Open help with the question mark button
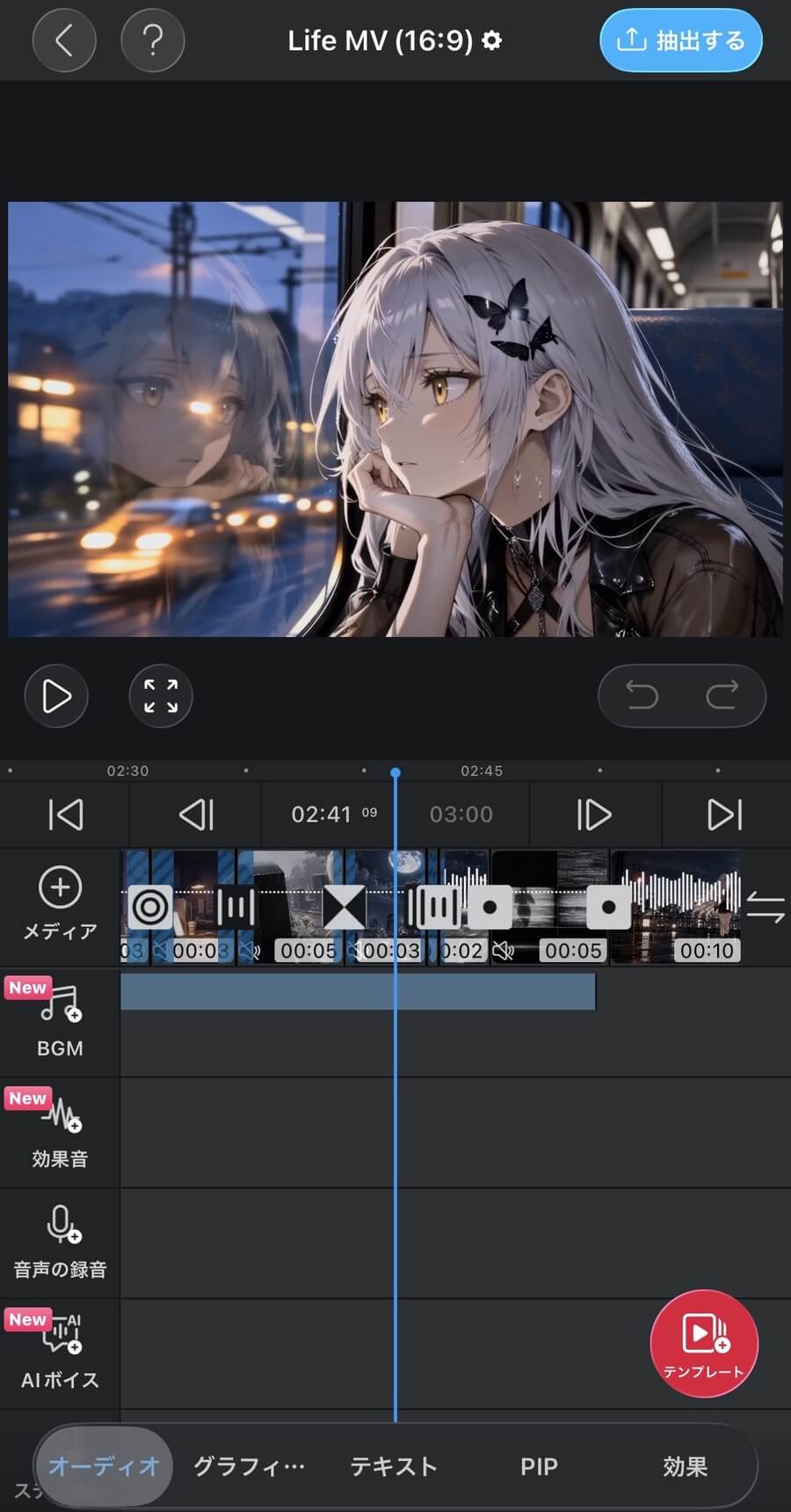 [153, 40]
